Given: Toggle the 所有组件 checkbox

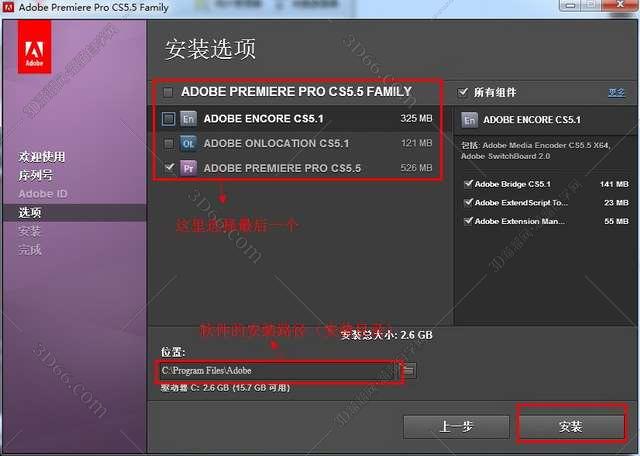Looking at the screenshot, I should point(462,92).
